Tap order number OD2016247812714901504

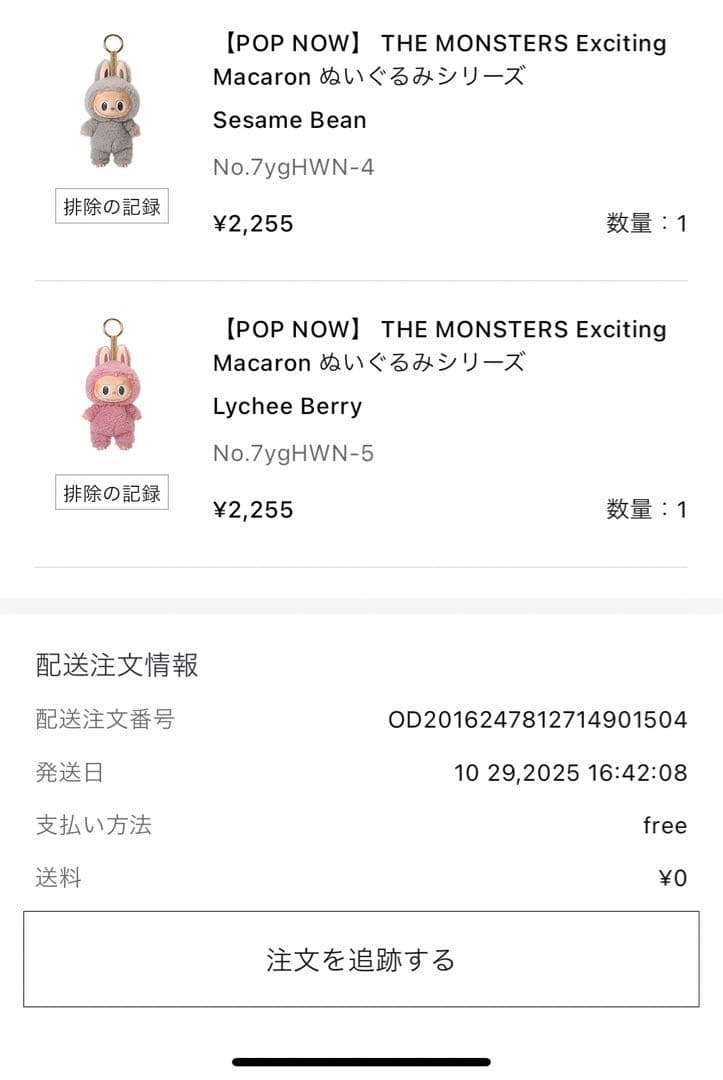click(537, 719)
